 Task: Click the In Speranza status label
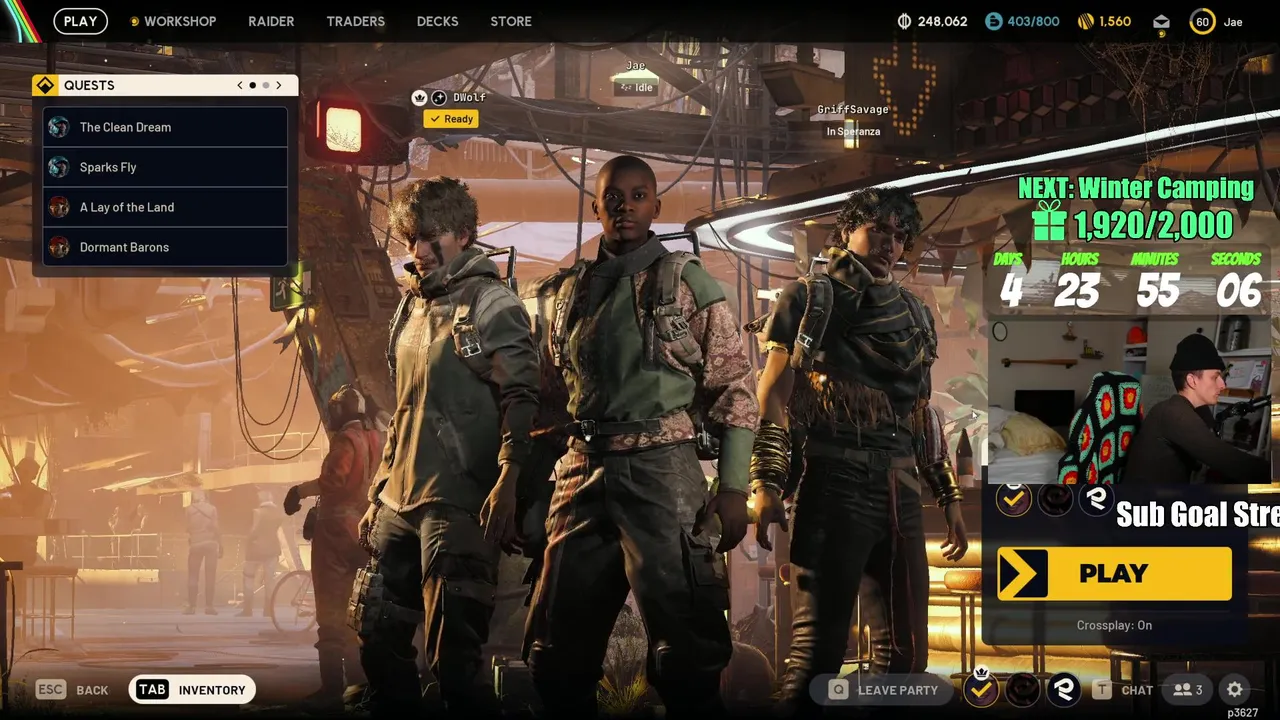point(853,131)
